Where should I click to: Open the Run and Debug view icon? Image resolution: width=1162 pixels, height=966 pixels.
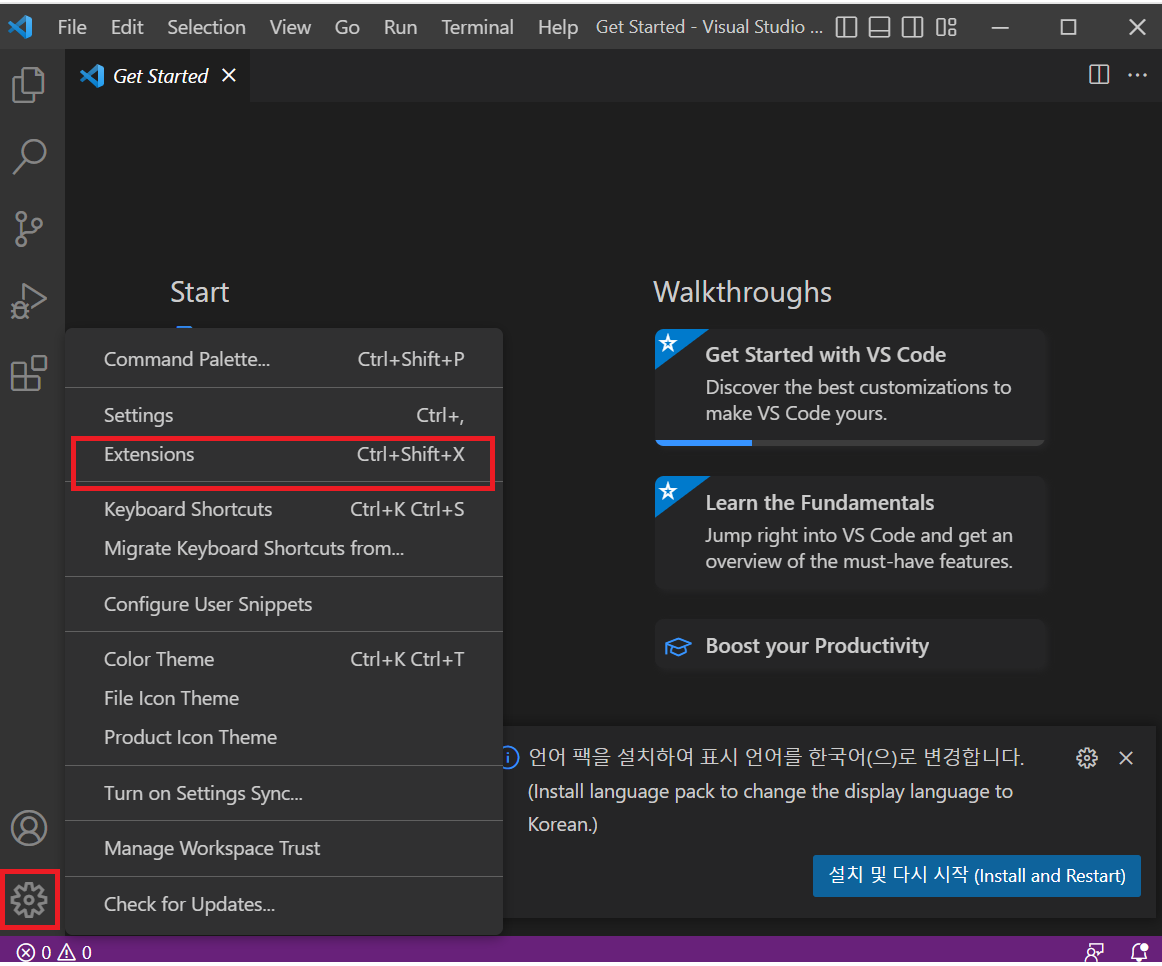(29, 302)
